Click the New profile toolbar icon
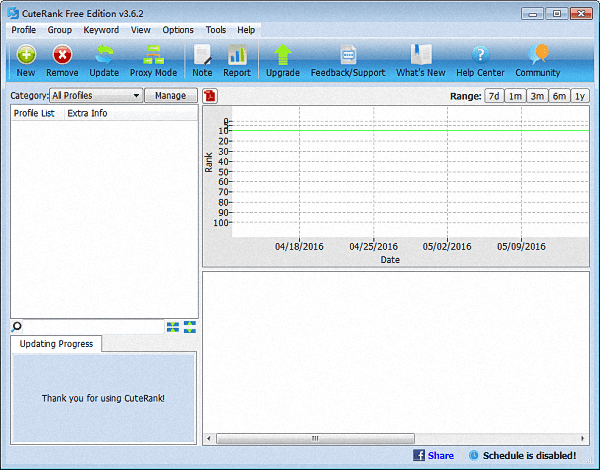Screen dimensions: 600x470 (x=26, y=56)
